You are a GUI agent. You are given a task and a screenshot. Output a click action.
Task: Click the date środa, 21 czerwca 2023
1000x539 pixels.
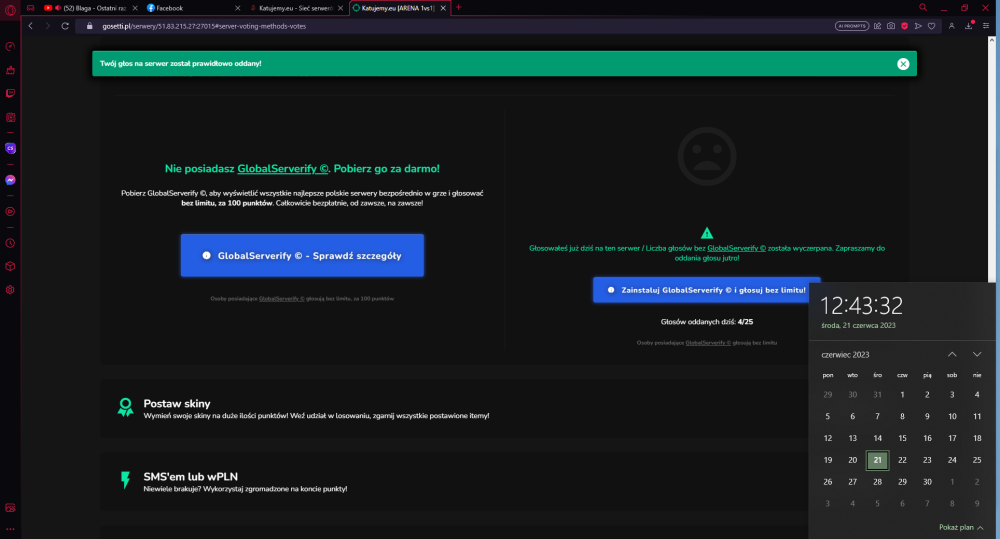(x=858, y=325)
